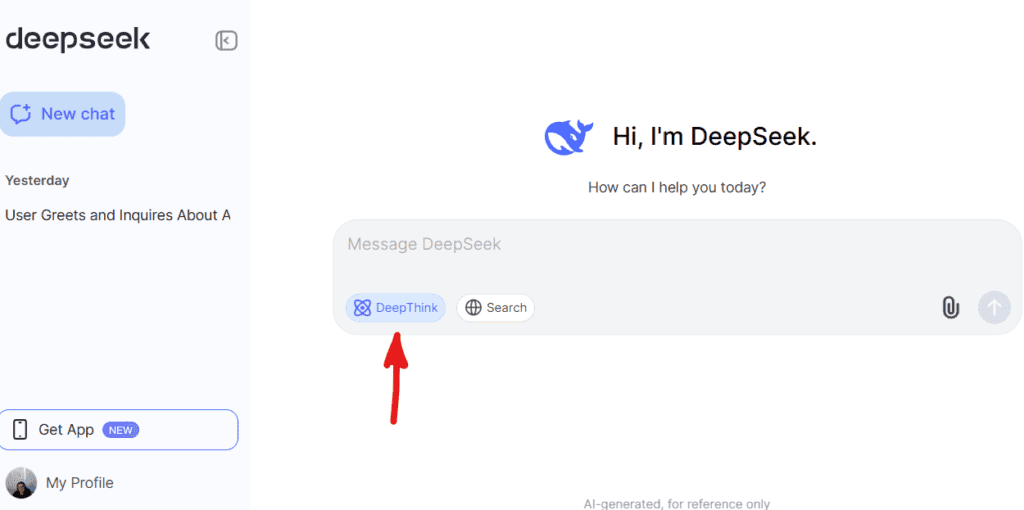Viewport: 1024px width, 510px height.
Task: Click the NEW badge beside Get App
Action: click(x=121, y=430)
